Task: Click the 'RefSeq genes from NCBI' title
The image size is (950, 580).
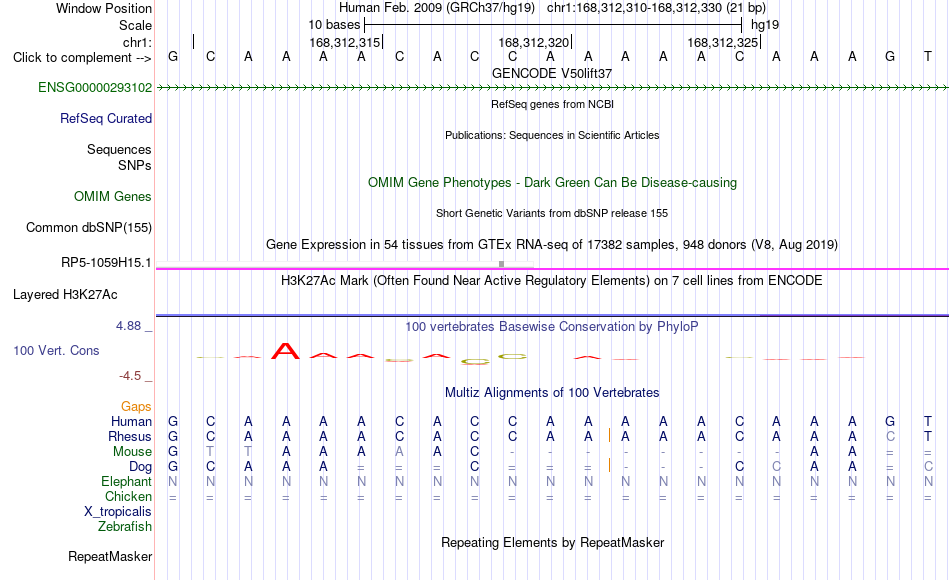Action: coord(553,104)
